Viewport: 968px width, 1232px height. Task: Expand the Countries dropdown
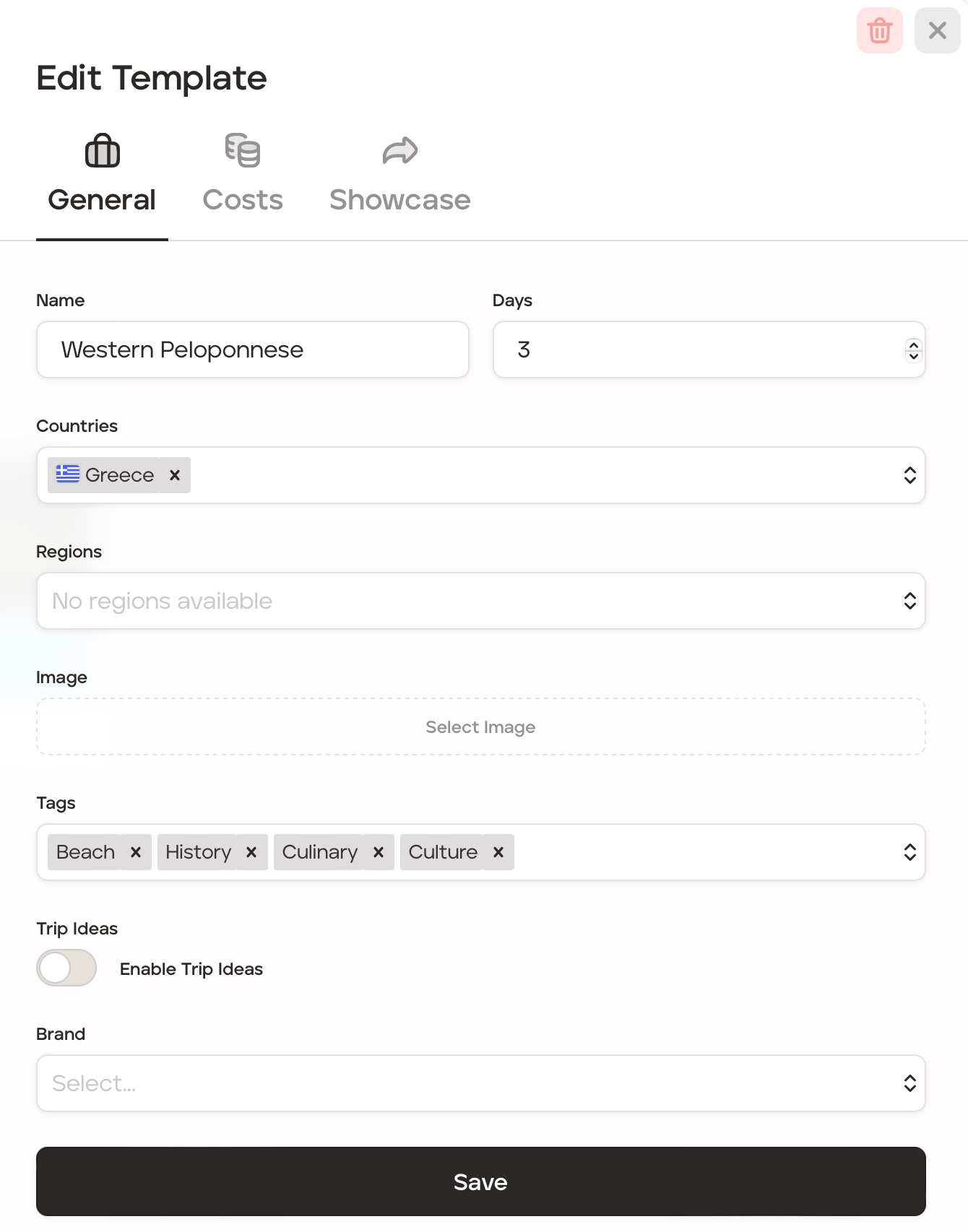[909, 475]
